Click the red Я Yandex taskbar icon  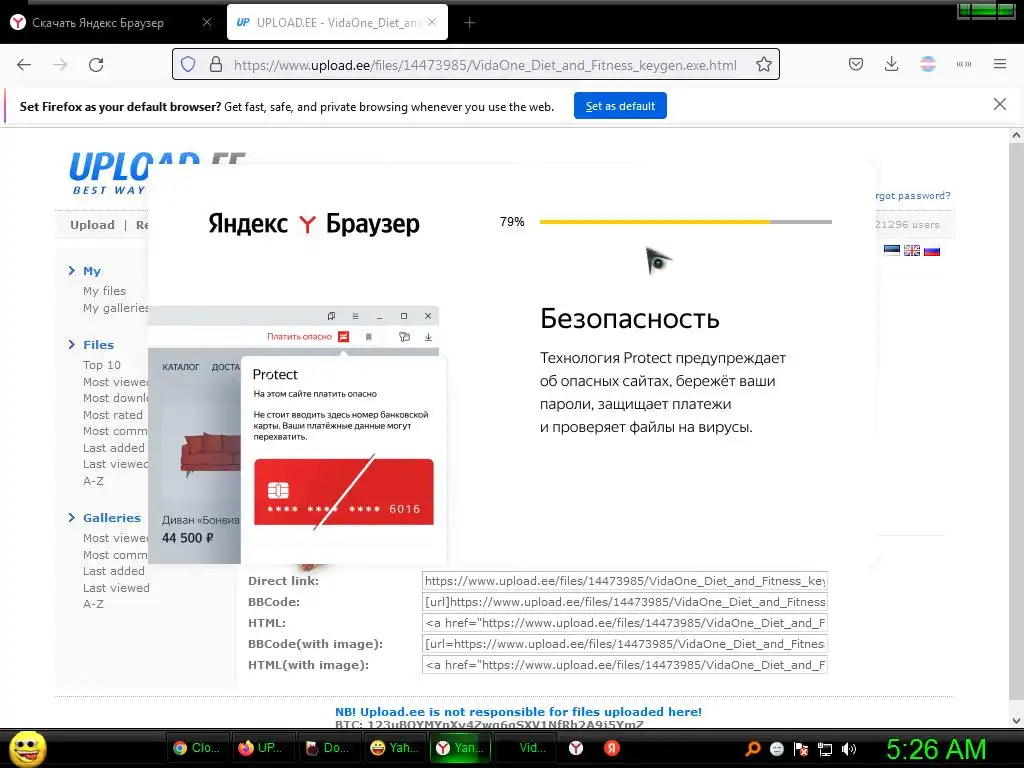point(612,748)
